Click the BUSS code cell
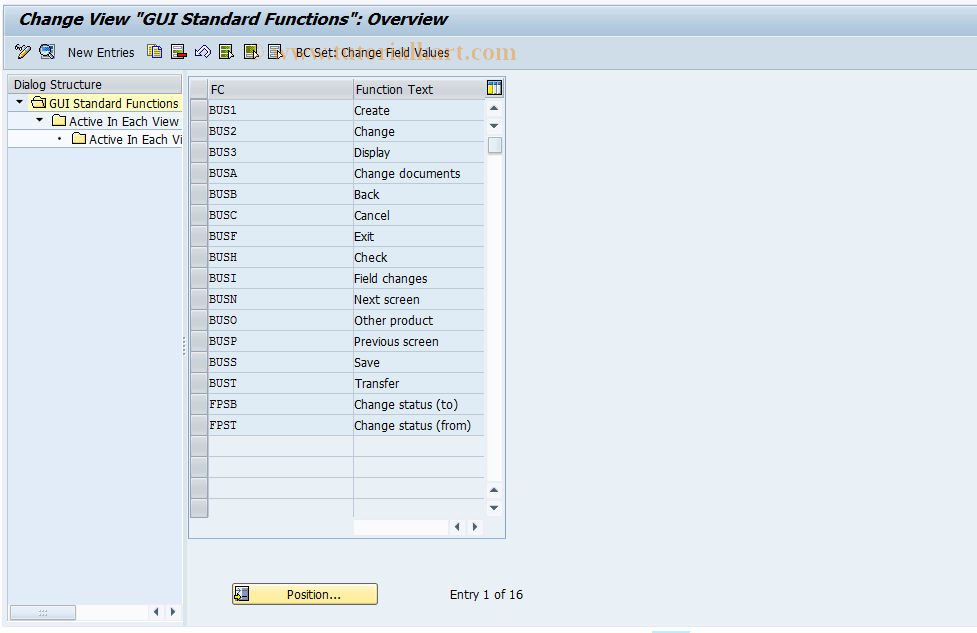This screenshot has width=977, height=633. (x=280, y=362)
